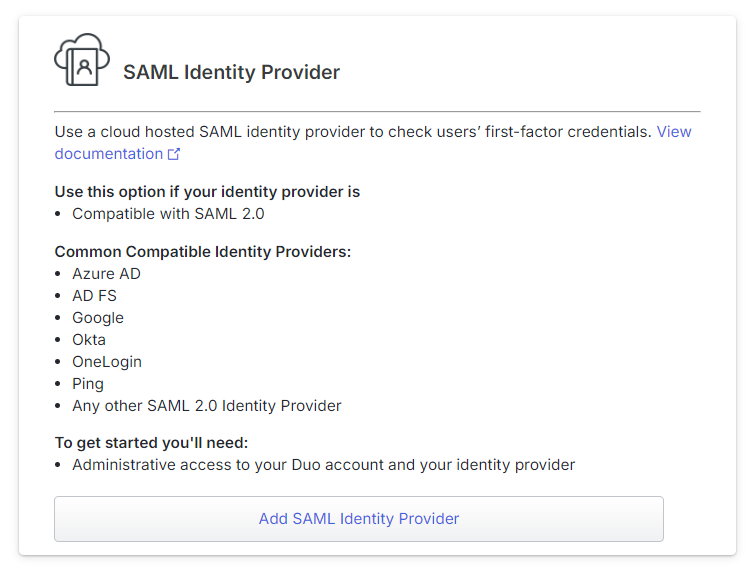Click the To get started you'll need heading

151,442
